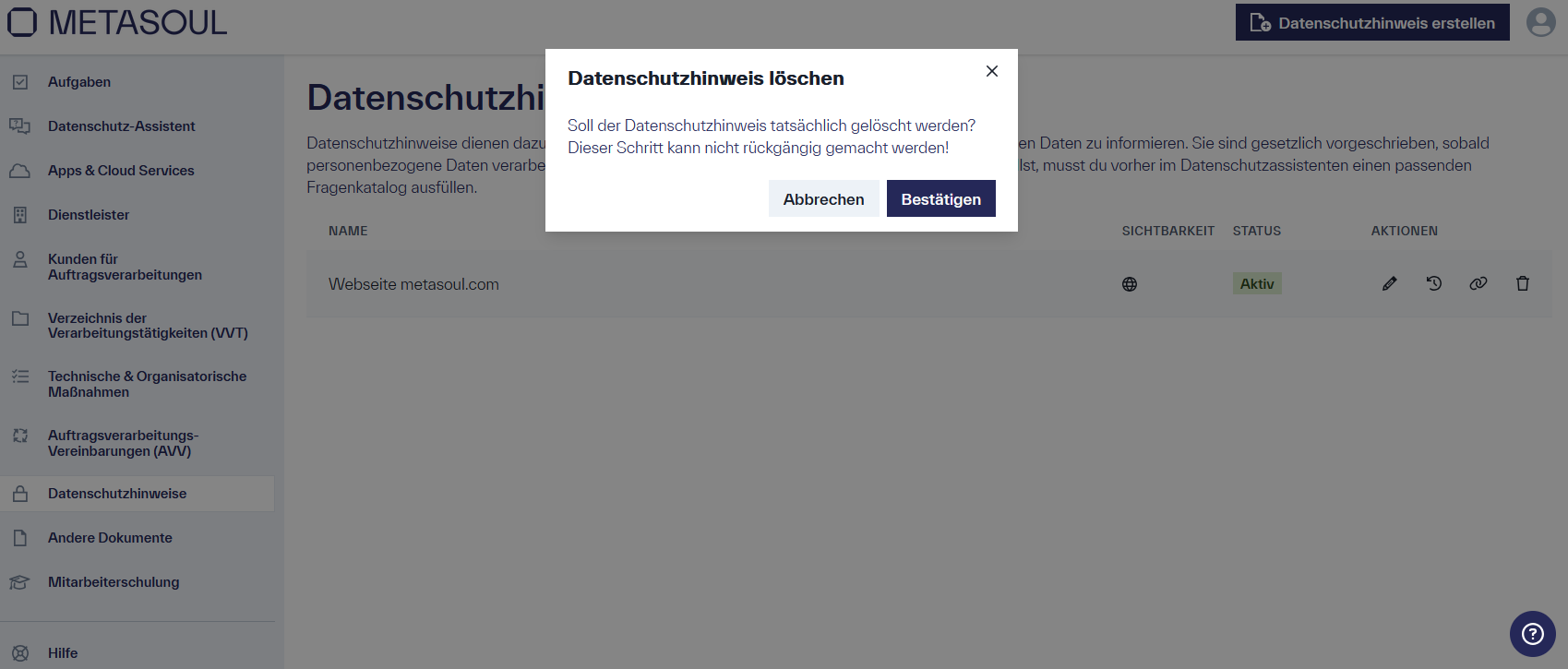
Task: Confirm deletion with the Bestätigen button
Action: coord(940,198)
